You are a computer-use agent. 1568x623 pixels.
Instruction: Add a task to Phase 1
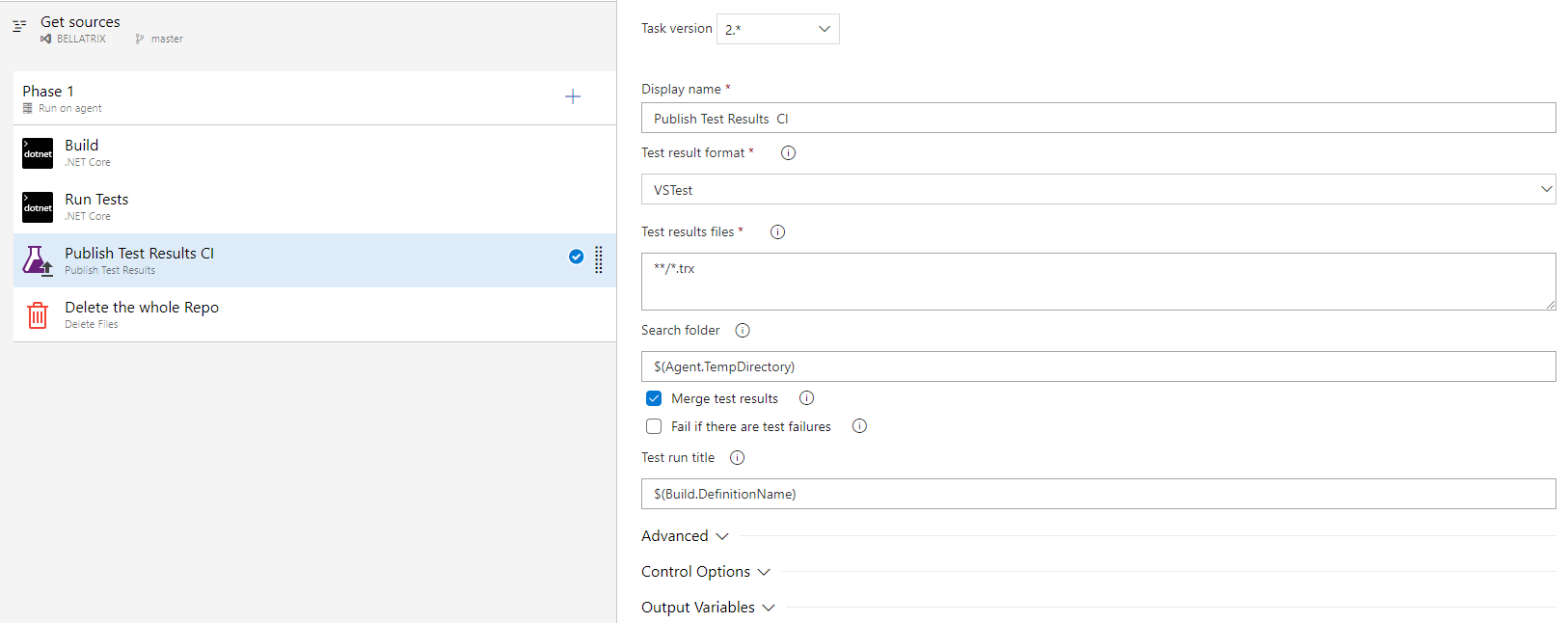pos(573,96)
